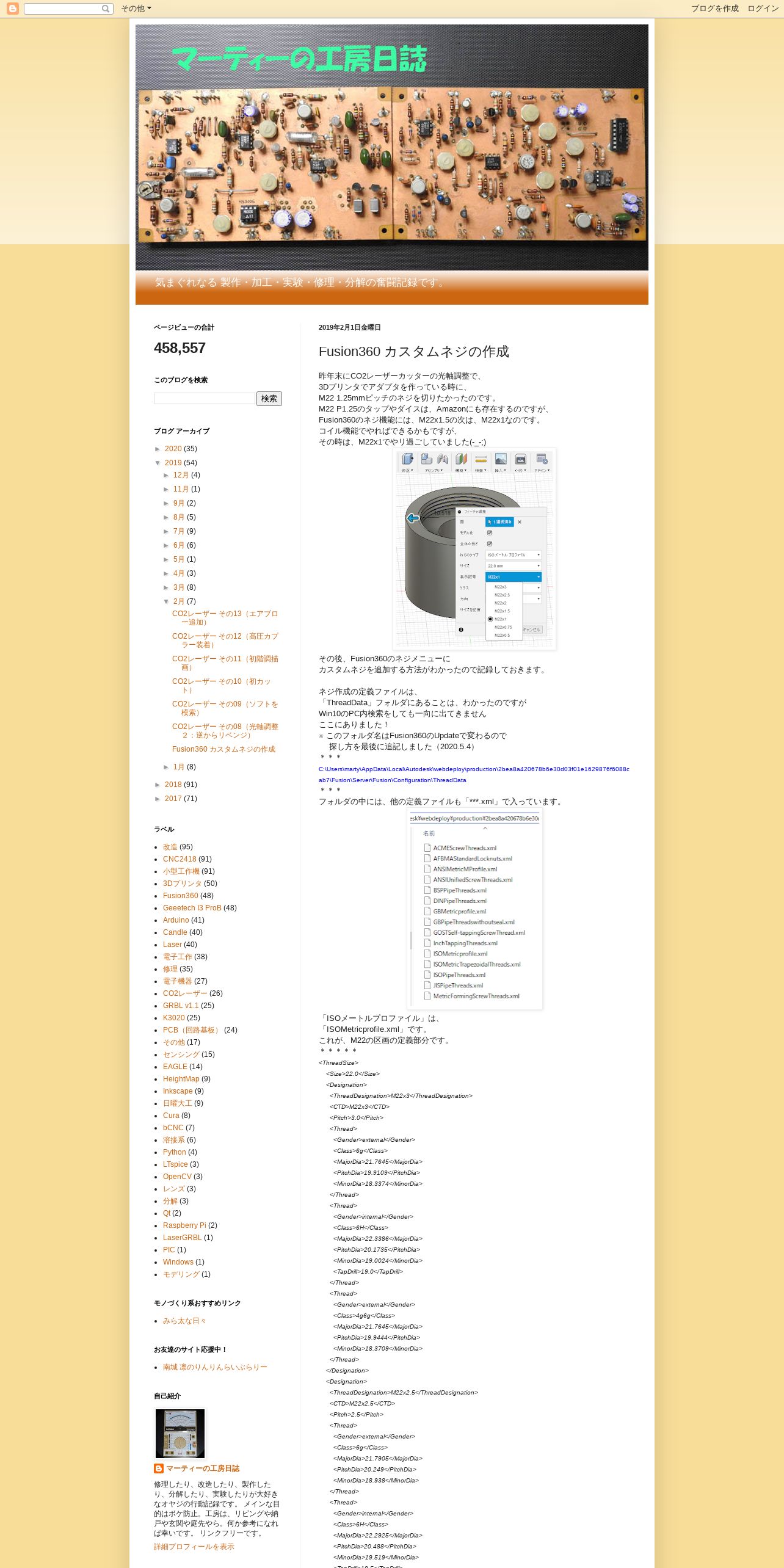Open post CO2レーザー その12（高圧カプラー装着）
This screenshot has height=1568, width=784.
click(x=225, y=641)
